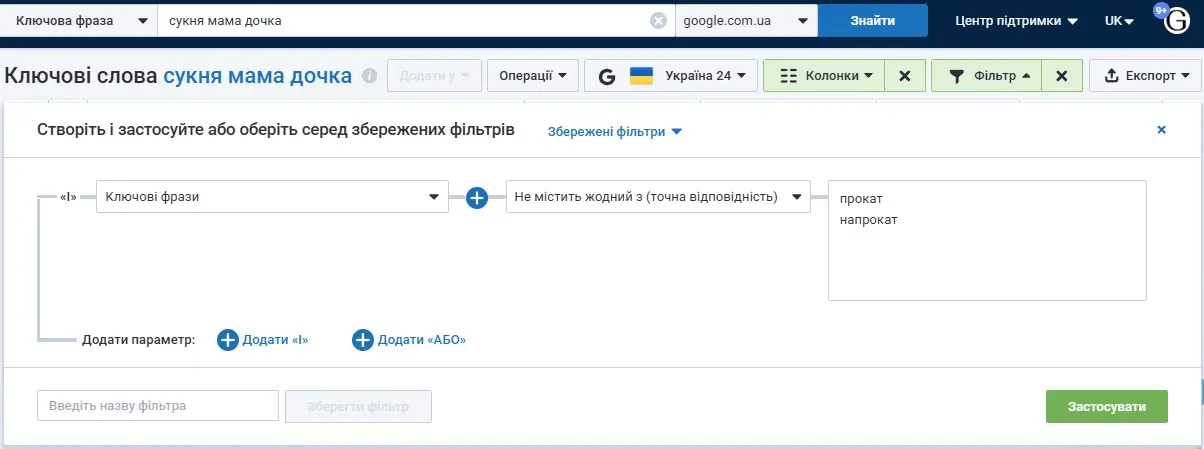Screen dimensions: 1204x449
Task: Open the Ключові фрази parameter dropdown
Action: 272,197
